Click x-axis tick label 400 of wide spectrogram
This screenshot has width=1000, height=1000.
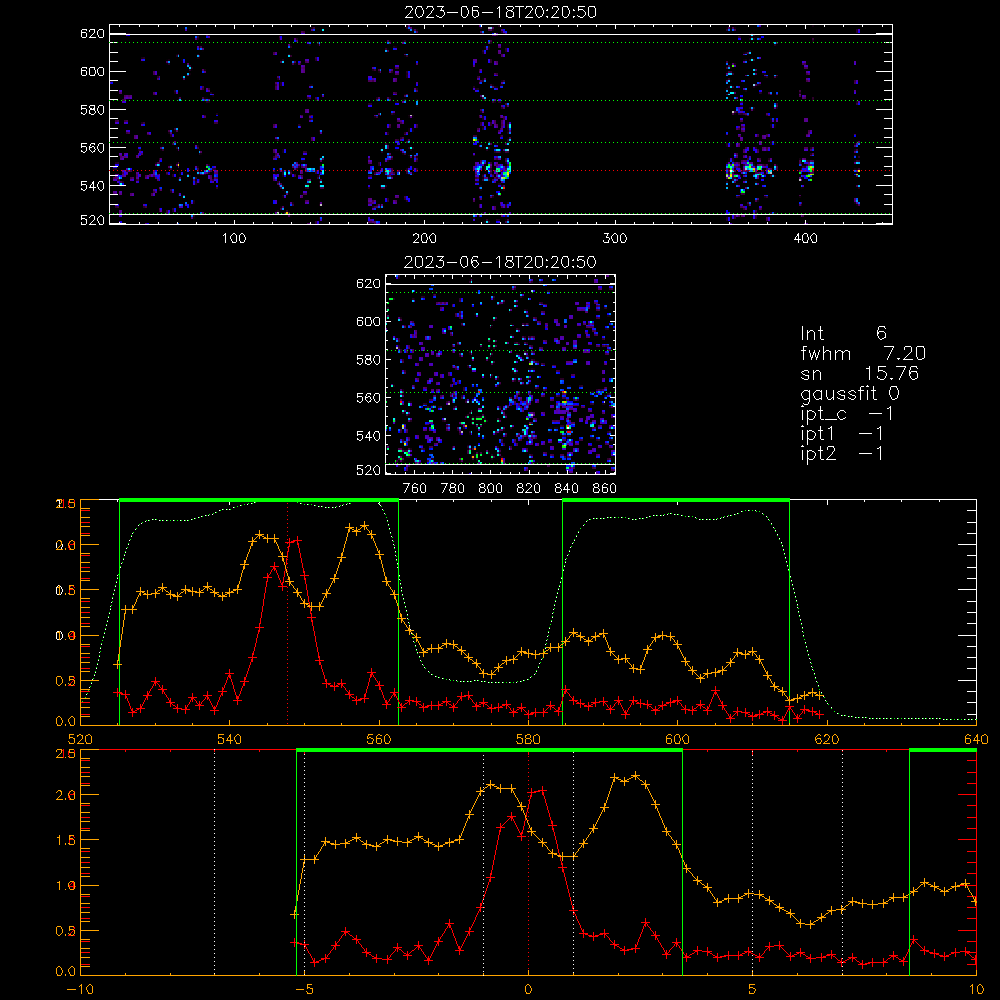point(805,239)
